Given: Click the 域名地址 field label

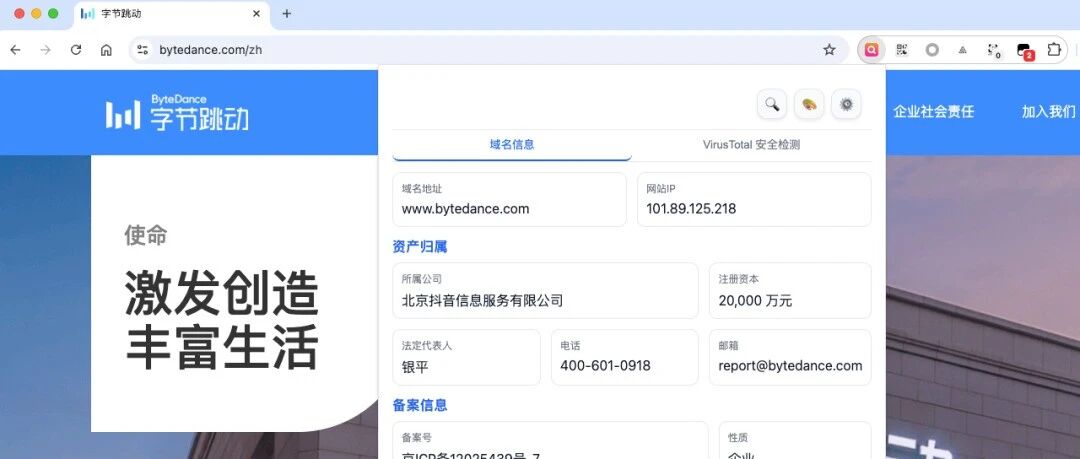Looking at the screenshot, I should tap(422, 188).
